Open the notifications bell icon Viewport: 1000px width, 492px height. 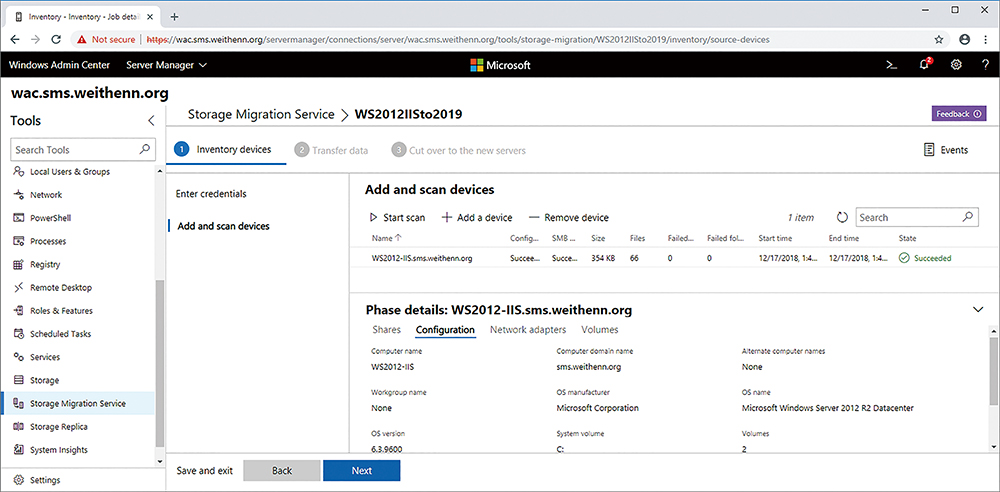pos(924,64)
